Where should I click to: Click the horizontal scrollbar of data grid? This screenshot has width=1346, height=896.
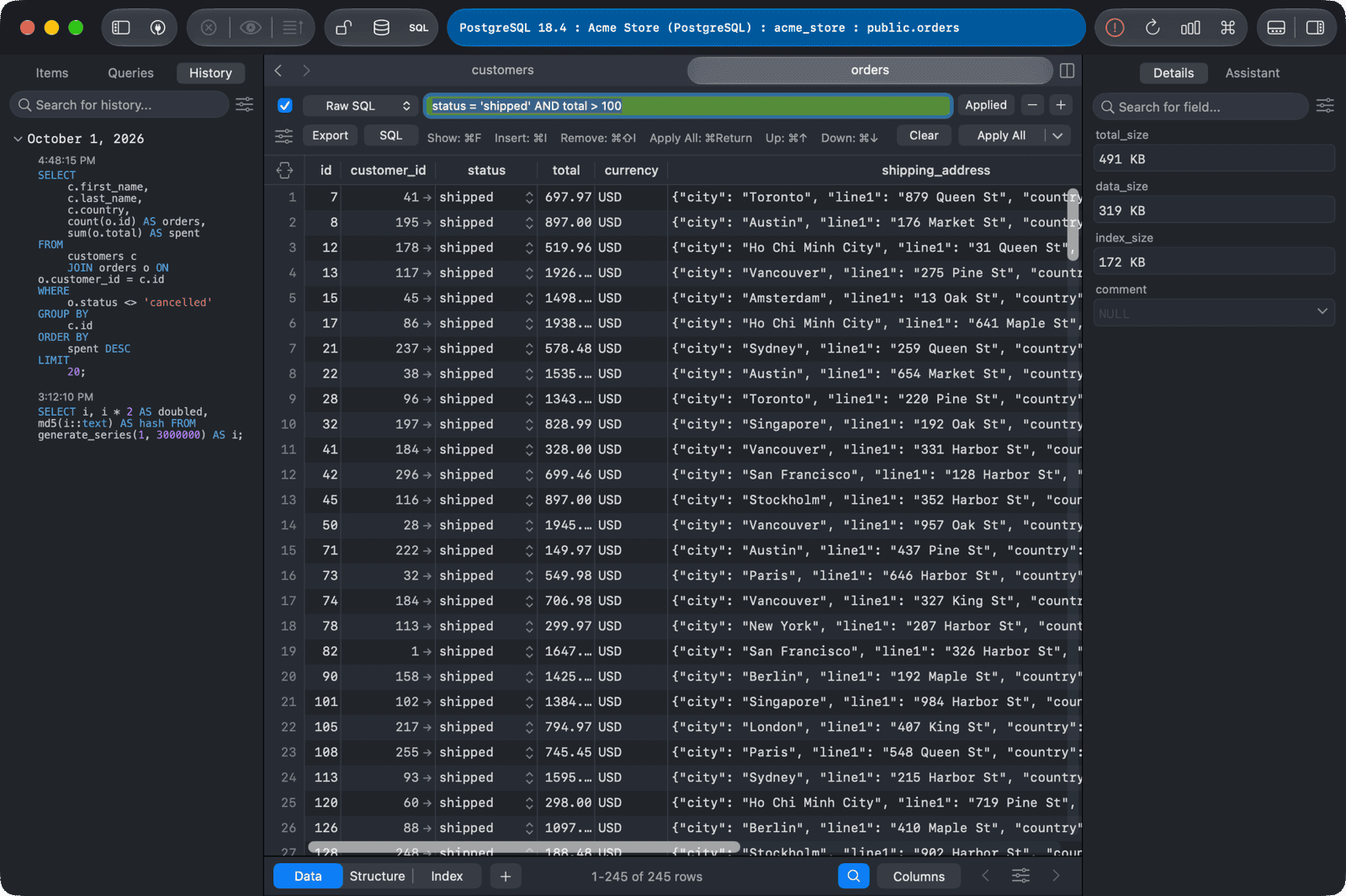point(524,847)
